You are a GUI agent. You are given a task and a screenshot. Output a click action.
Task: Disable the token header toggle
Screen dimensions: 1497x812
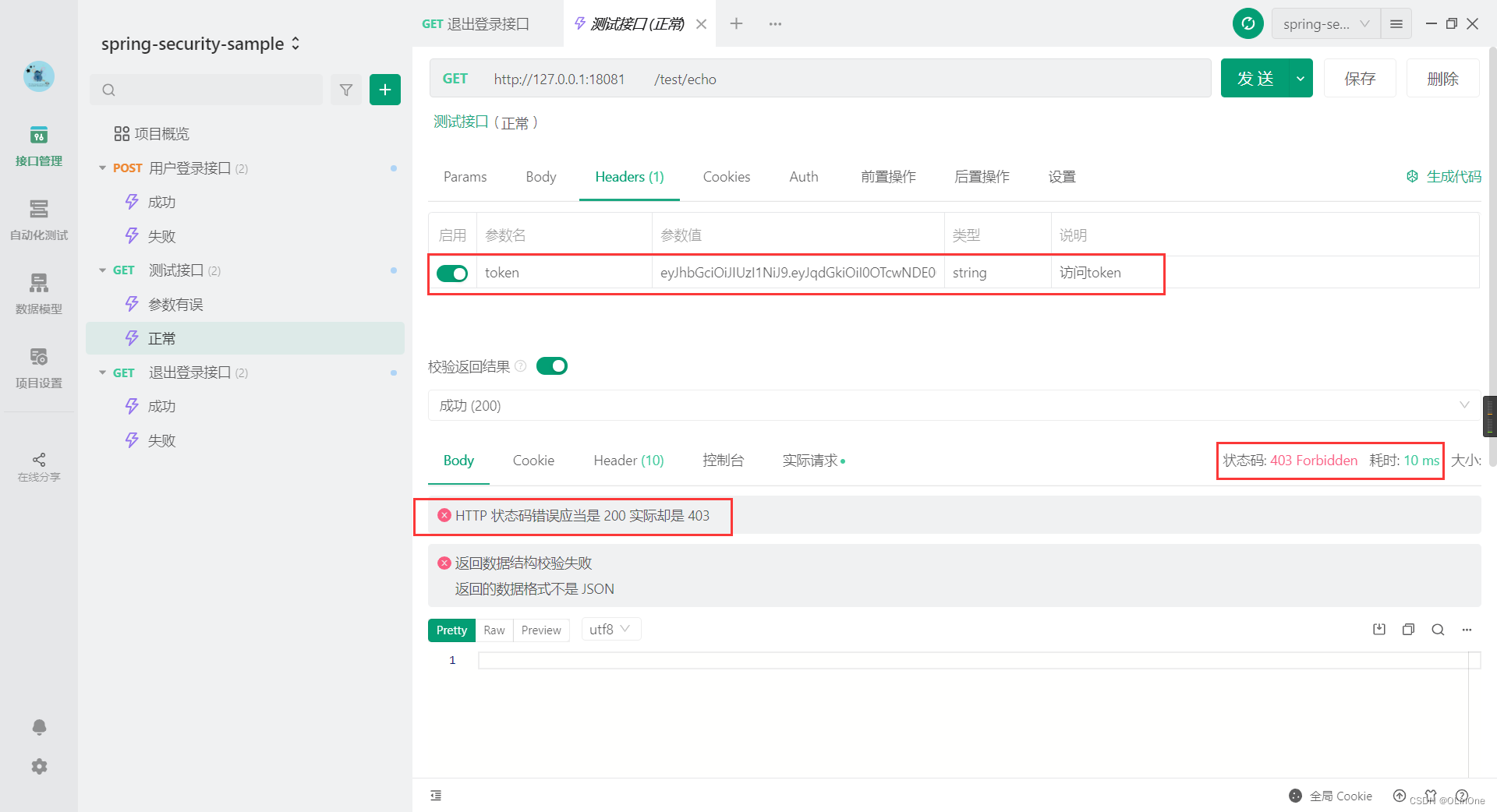(x=452, y=273)
